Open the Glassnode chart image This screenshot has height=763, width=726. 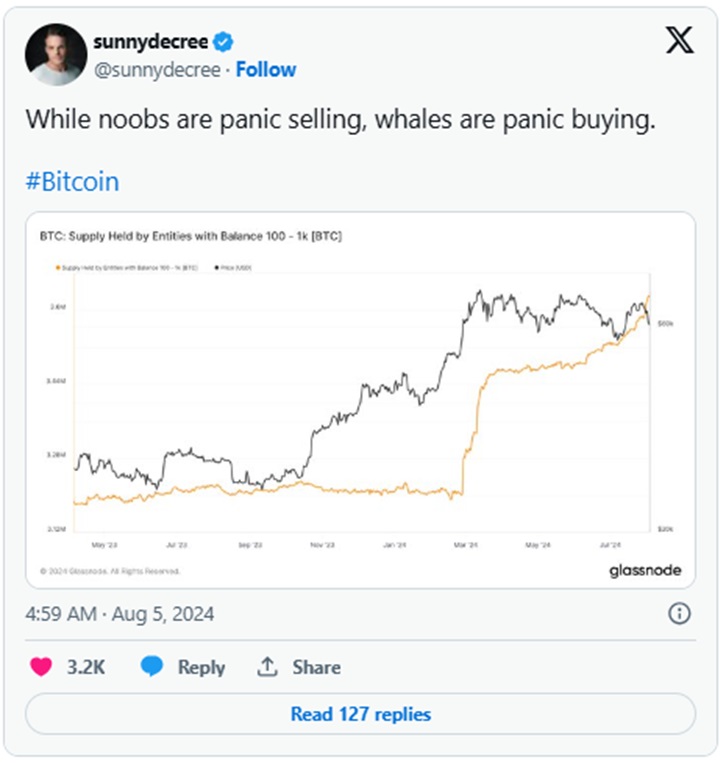[x=361, y=400]
